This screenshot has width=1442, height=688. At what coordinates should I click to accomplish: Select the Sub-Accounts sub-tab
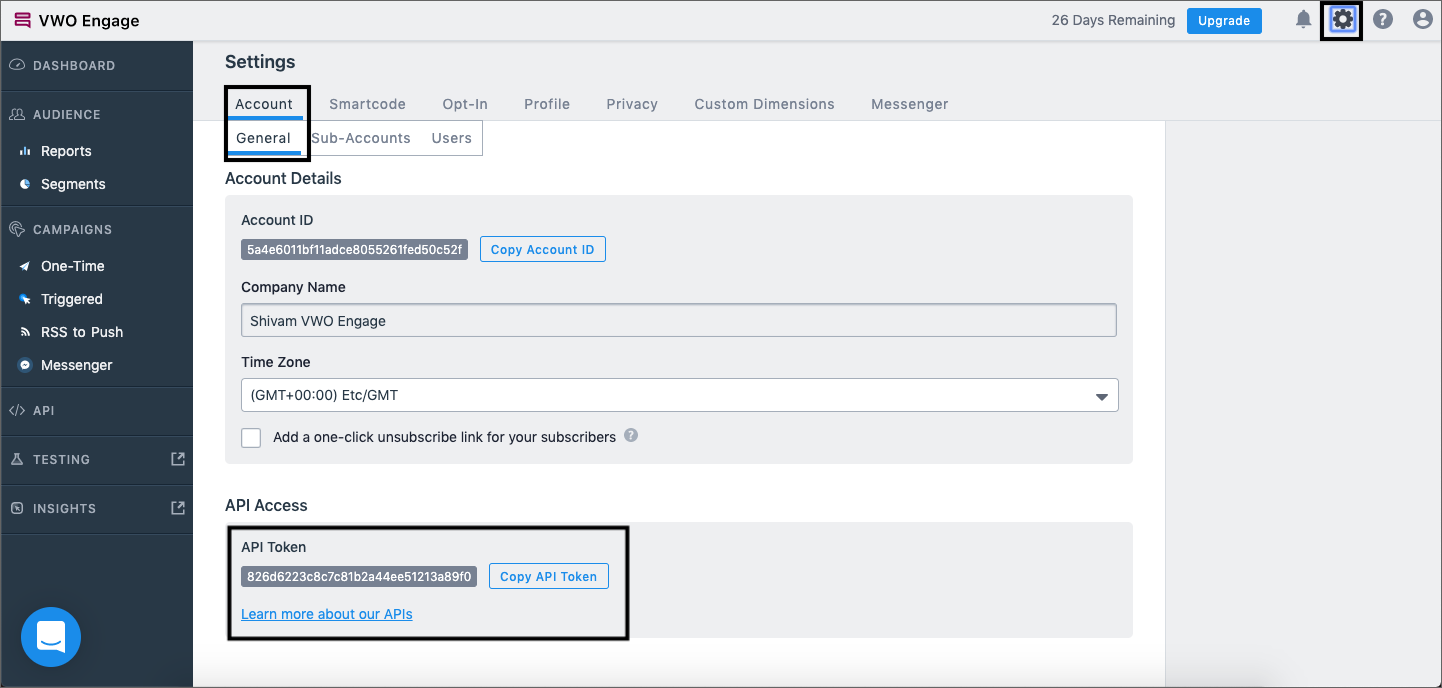(361, 138)
